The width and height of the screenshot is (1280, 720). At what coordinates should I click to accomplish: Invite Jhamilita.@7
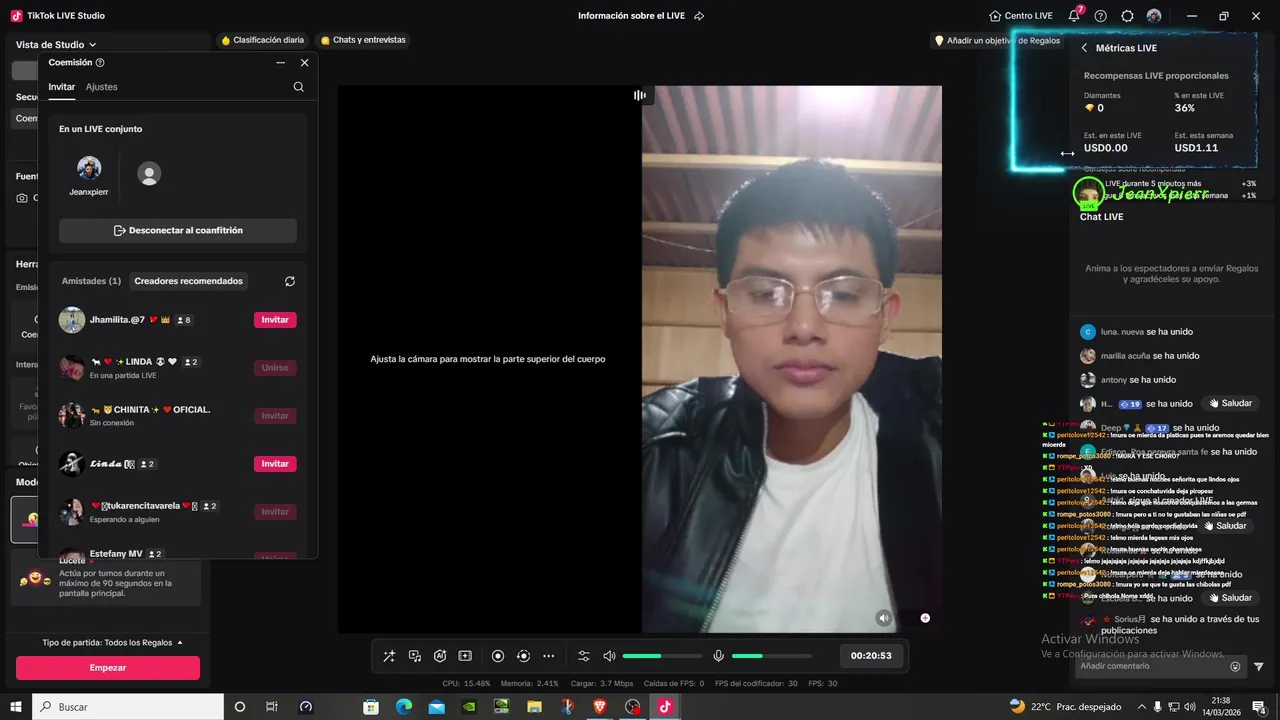click(x=275, y=320)
